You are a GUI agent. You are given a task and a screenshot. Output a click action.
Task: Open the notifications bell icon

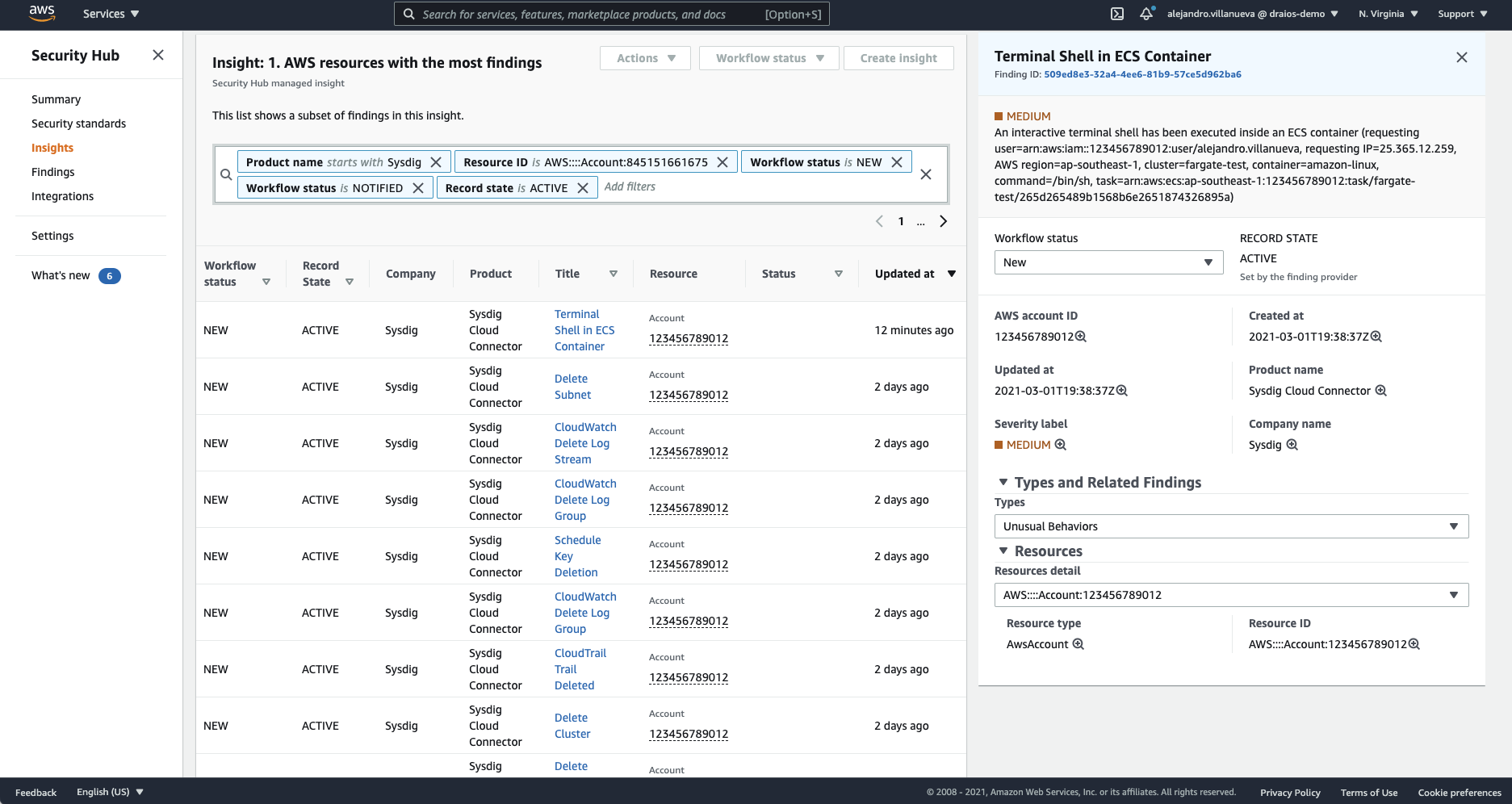1146,14
